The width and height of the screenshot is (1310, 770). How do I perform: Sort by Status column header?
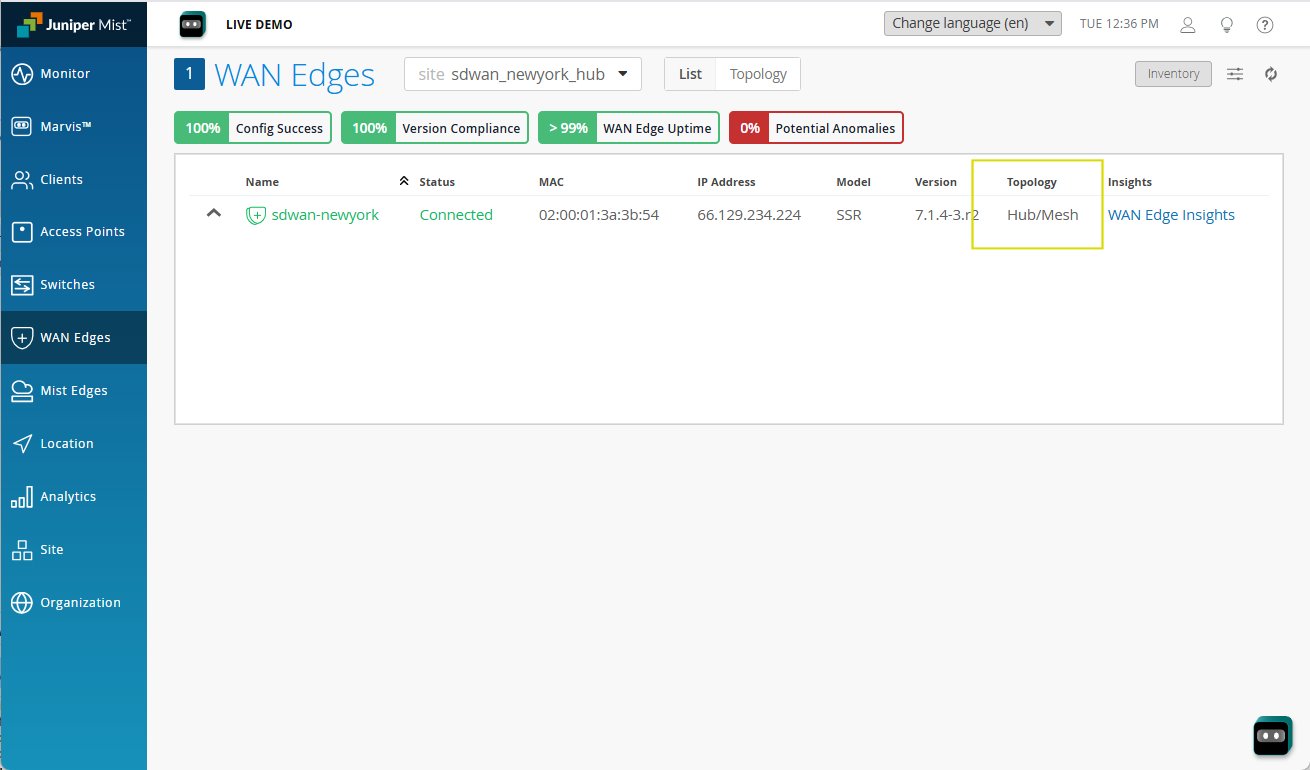(437, 182)
